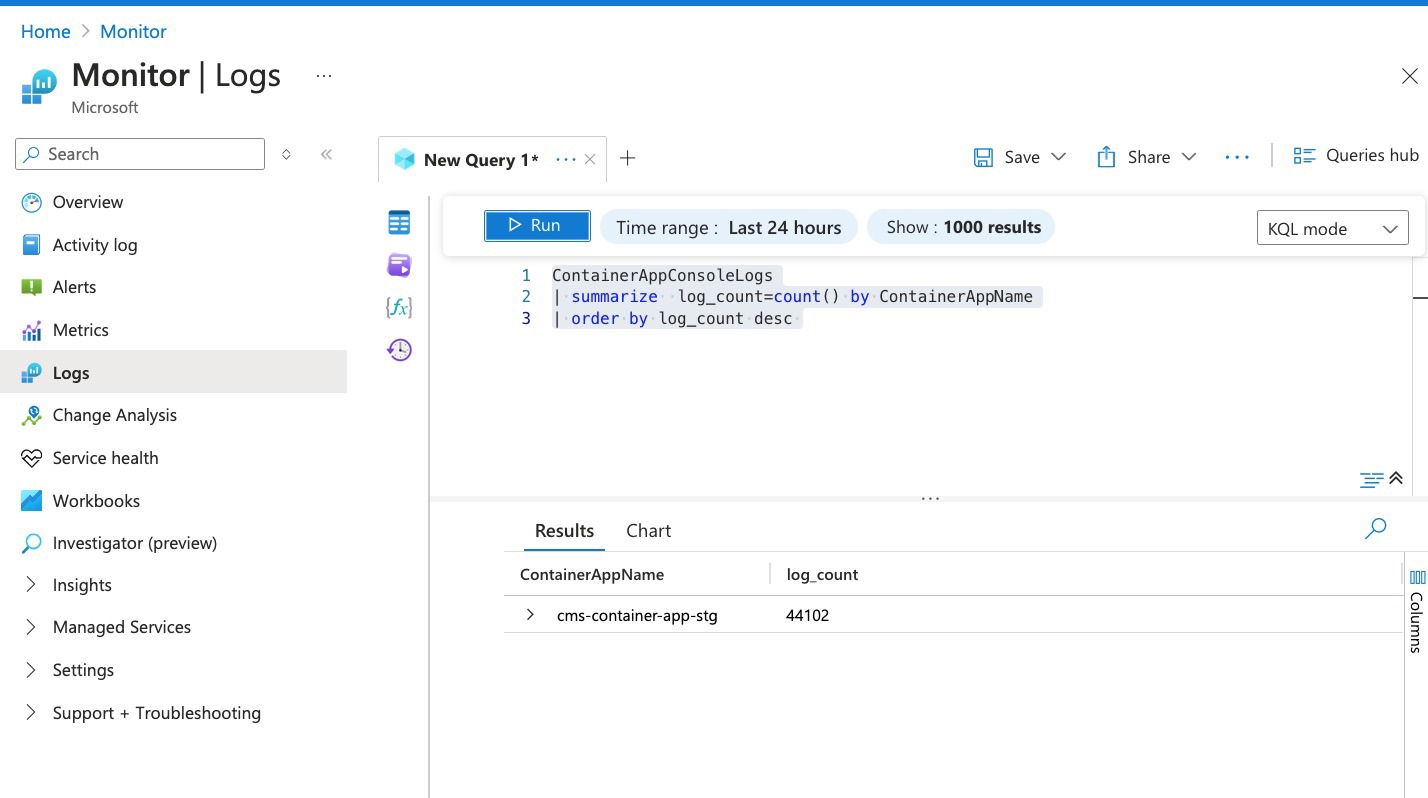This screenshot has width=1428, height=798.
Task: Open the Save dropdown
Action: point(1020,157)
